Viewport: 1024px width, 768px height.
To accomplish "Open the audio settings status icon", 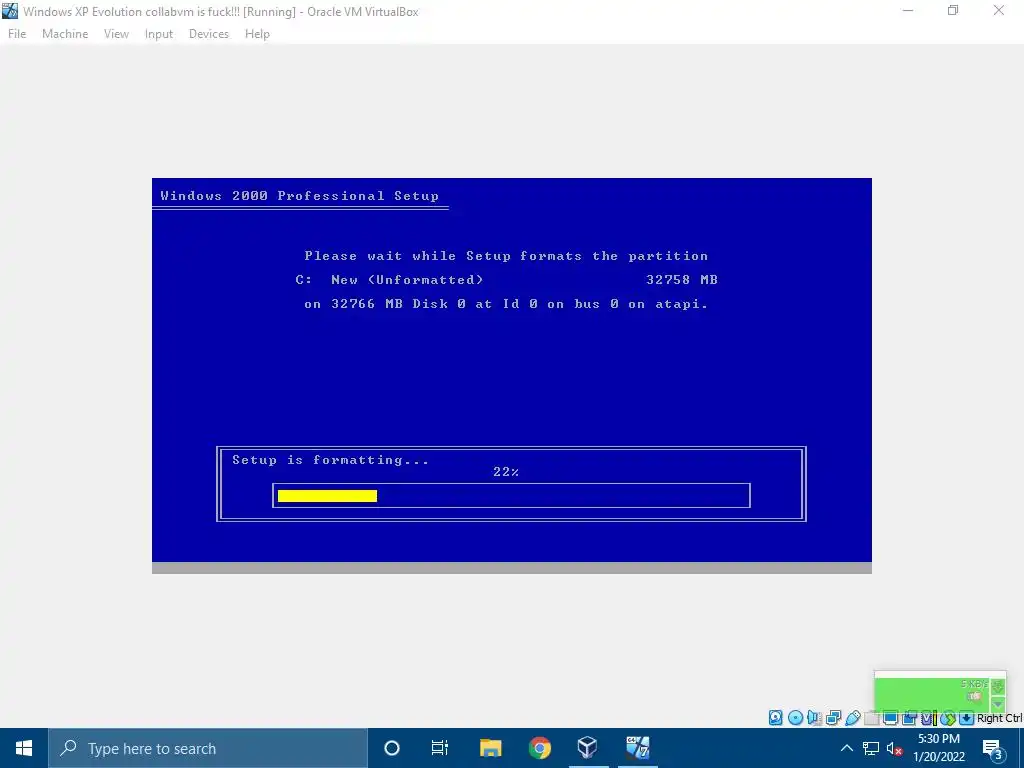I will pos(814,718).
